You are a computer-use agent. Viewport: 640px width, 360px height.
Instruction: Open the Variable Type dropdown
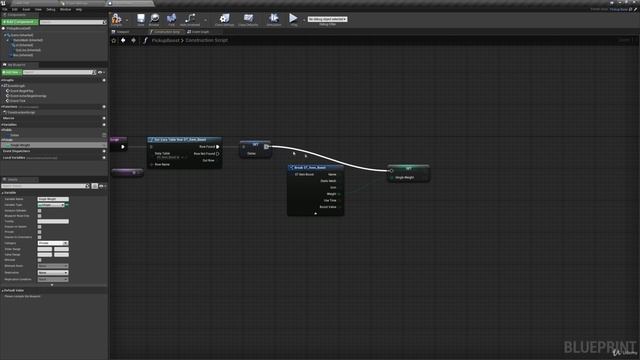coord(51,205)
